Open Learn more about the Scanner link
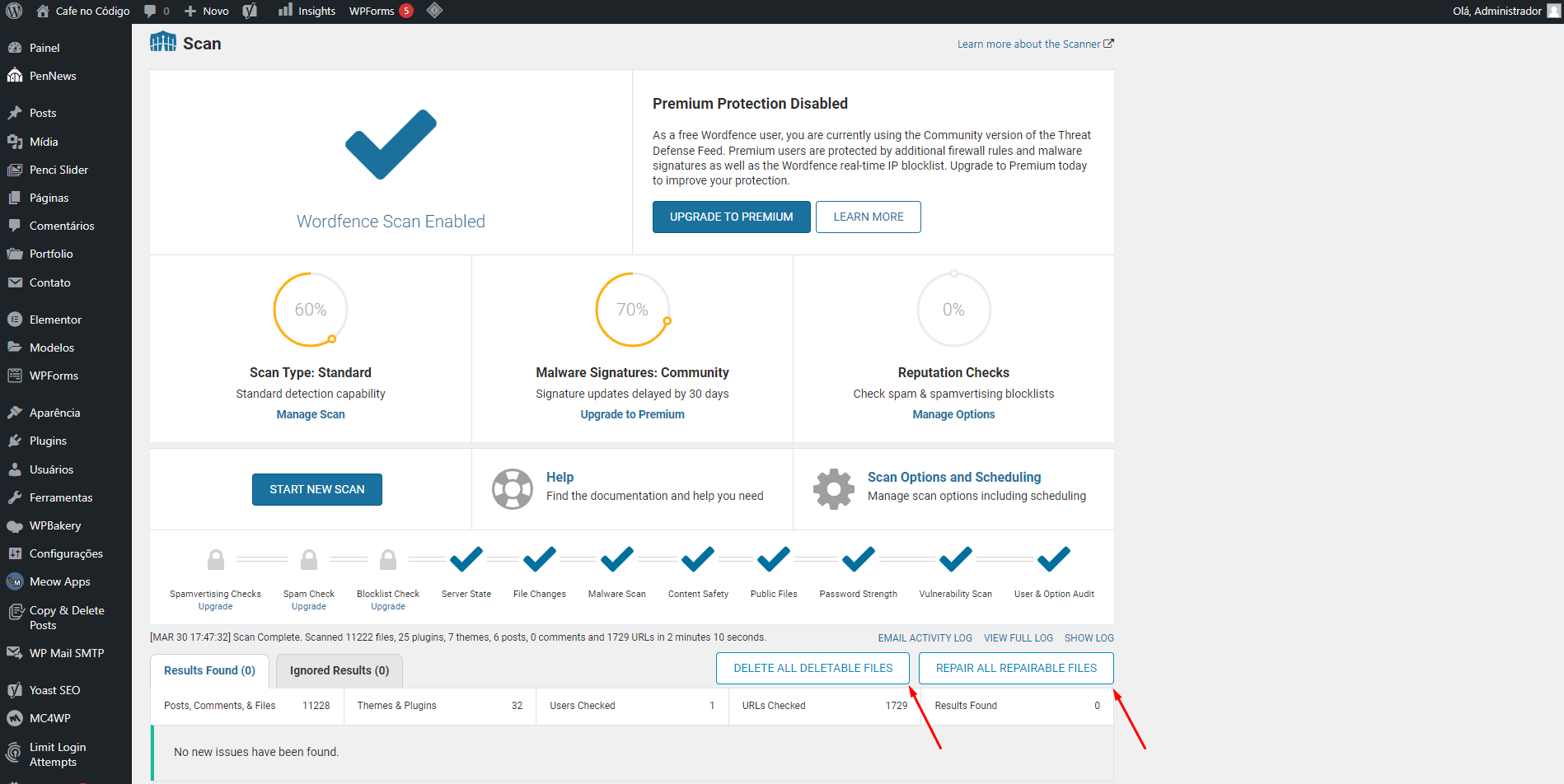 pyautogui.click(x=1035, y=44)
